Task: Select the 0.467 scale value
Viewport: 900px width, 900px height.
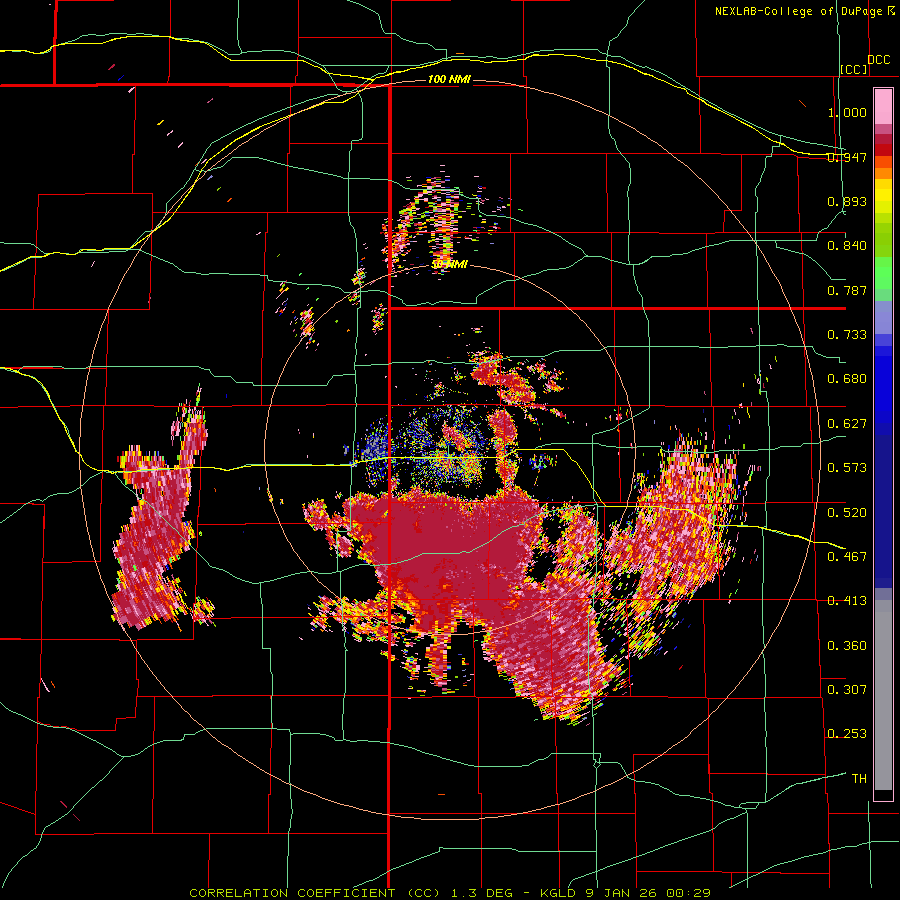Action: (x=847, y=557)
